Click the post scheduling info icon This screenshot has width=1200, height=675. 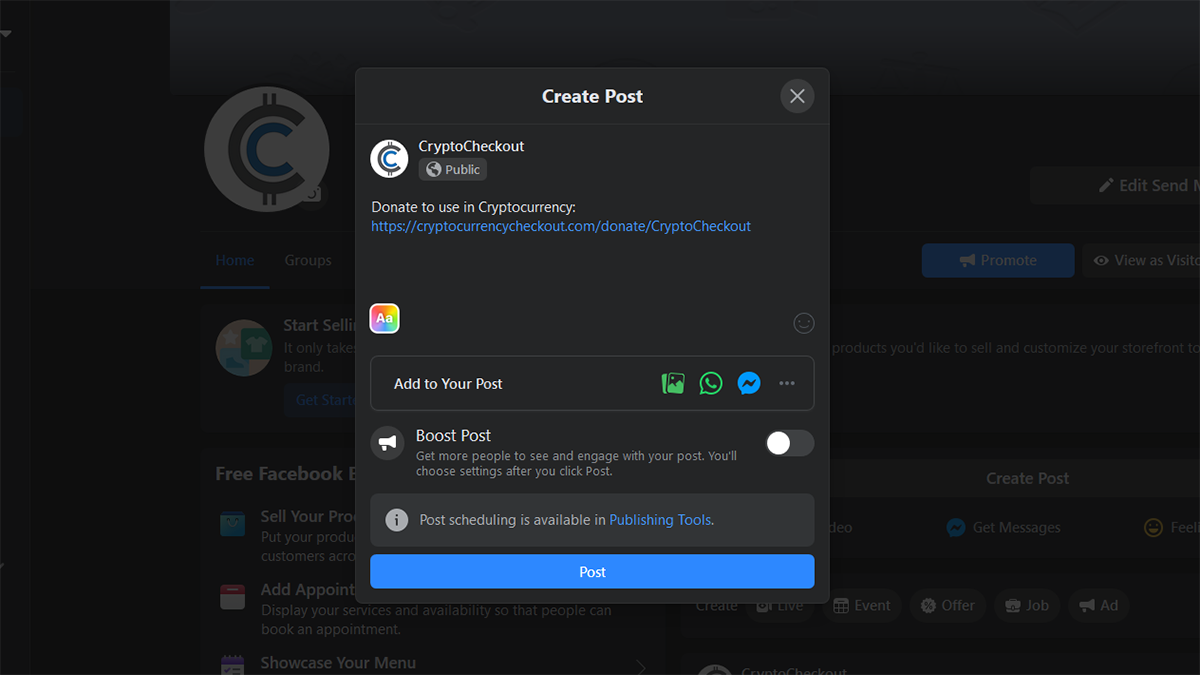pos(397,520)
